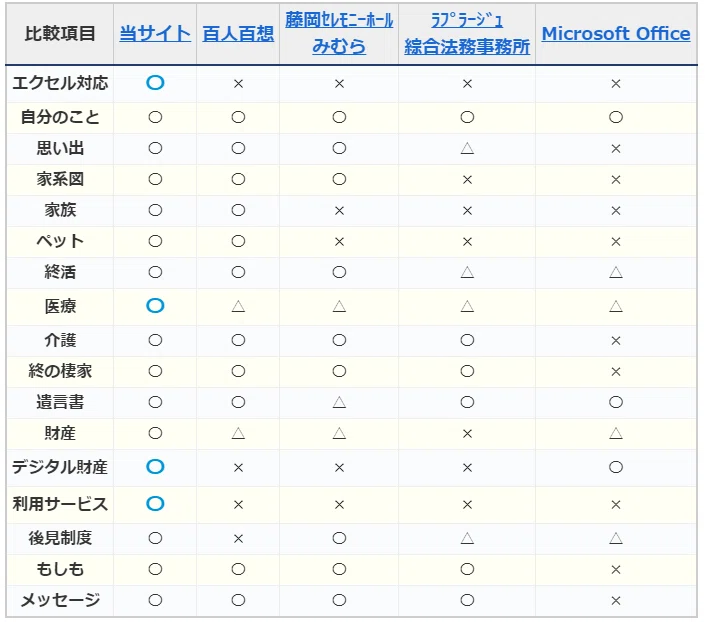The width and height of the screenshot is (705, 622).
Task: Click the 医療 row label
Action: coord(60,307)
